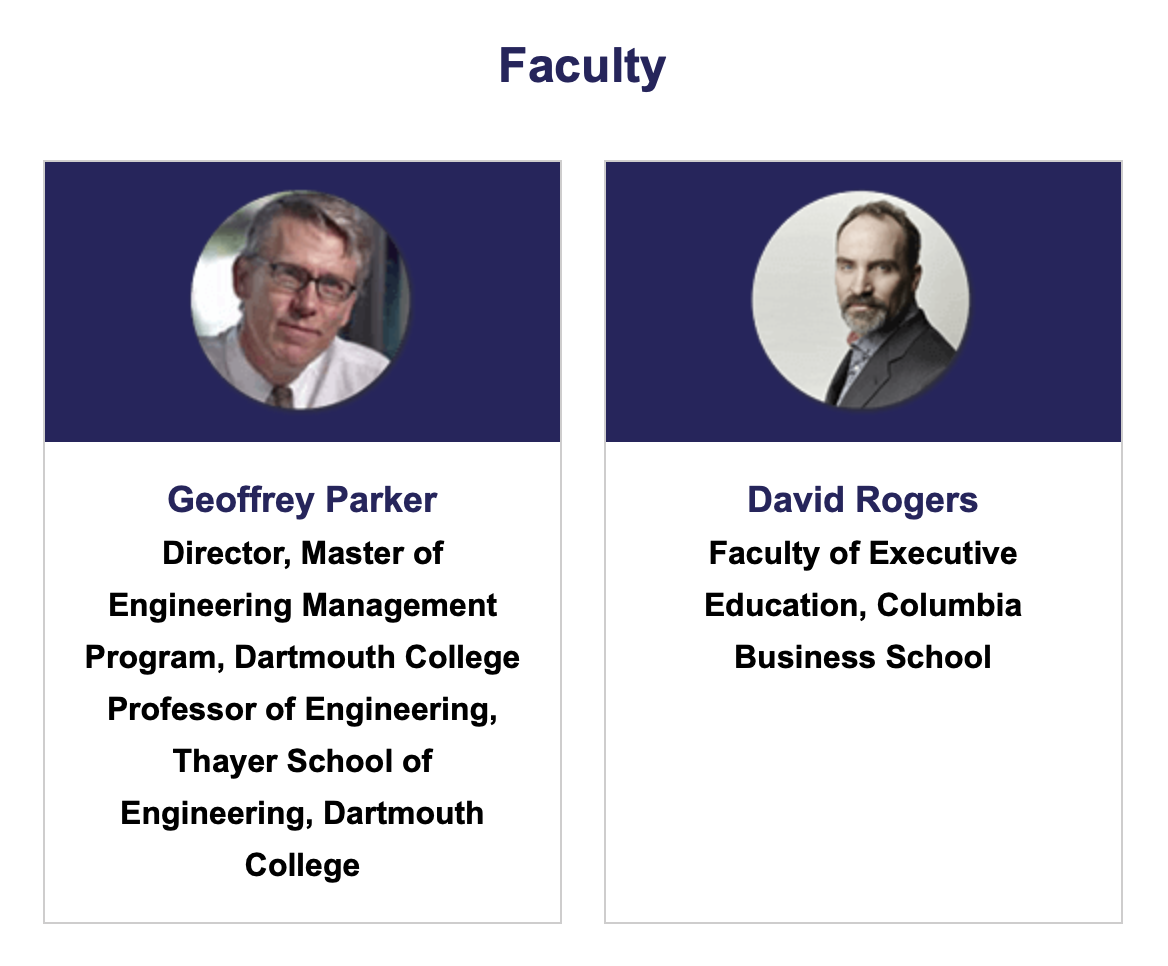Click empty space below 'College' in Parker's card
This screenshot has height=966, width=1168.
pyautogui.click(x=302, y=903)
